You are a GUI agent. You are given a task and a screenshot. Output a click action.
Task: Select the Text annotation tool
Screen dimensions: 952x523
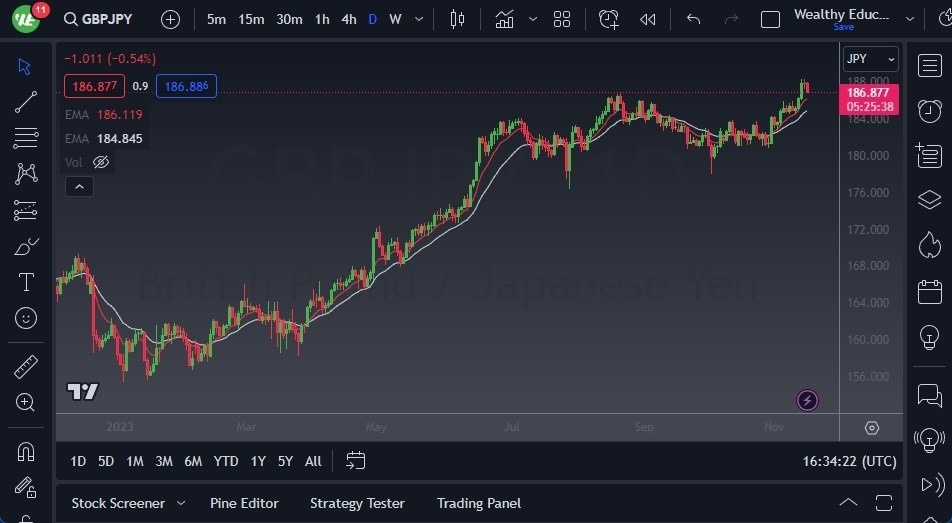click(x=26, y=282)
